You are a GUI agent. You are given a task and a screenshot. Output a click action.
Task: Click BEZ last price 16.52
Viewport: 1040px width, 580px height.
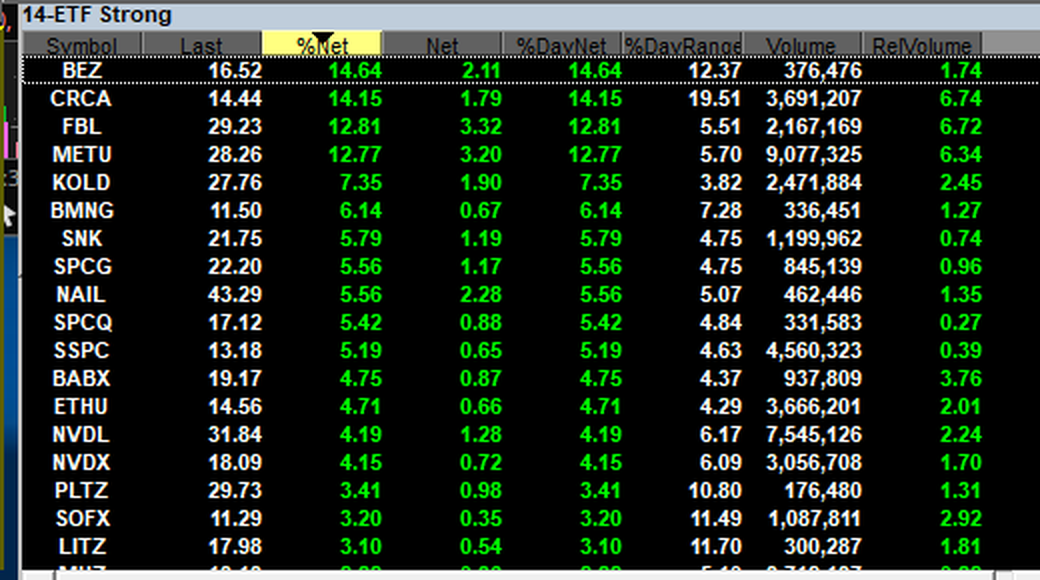(235, 70)
